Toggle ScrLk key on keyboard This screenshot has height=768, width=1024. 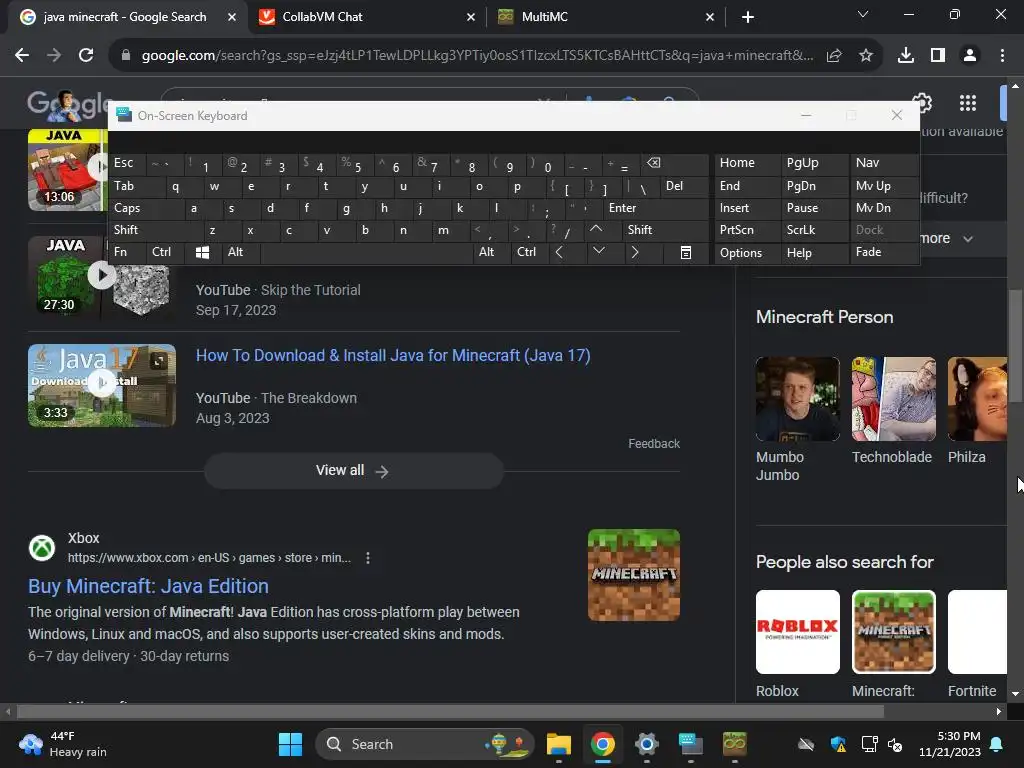814,230
